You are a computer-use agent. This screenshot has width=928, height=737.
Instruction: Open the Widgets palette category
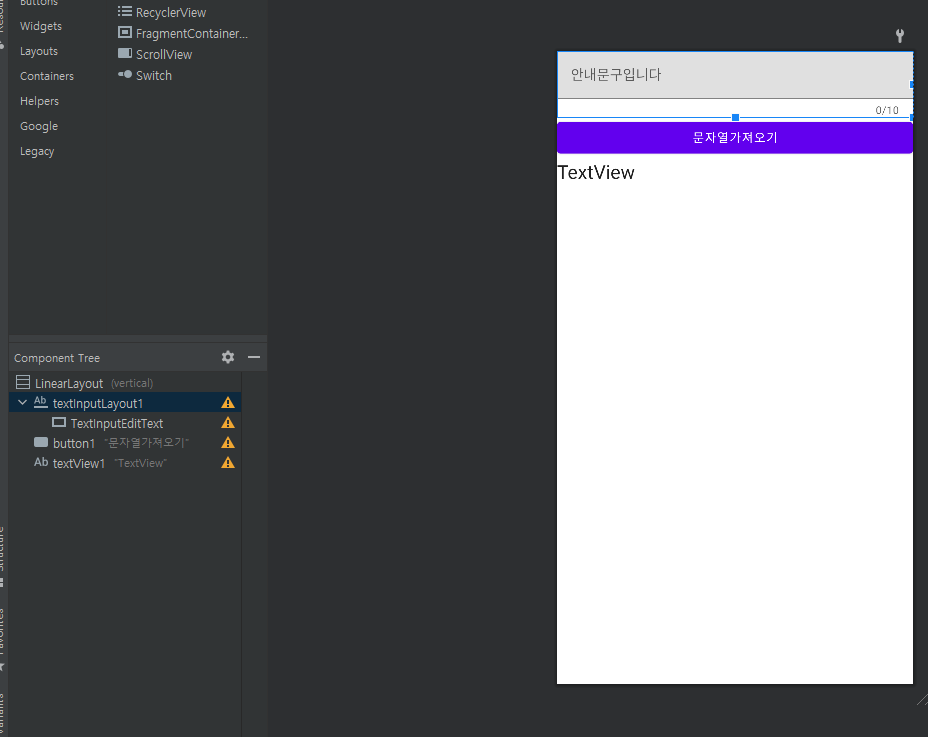(41, 26)
